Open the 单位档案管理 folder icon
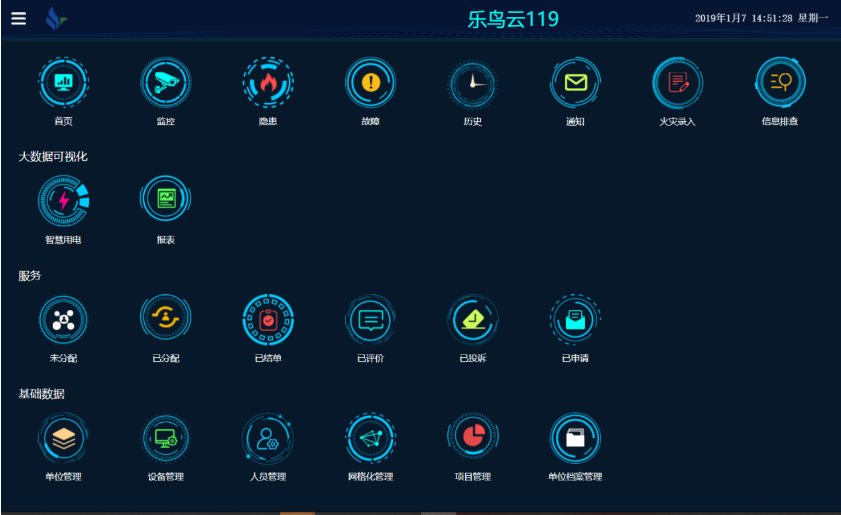This screenshot has width=841, height=515. [576, 438]
